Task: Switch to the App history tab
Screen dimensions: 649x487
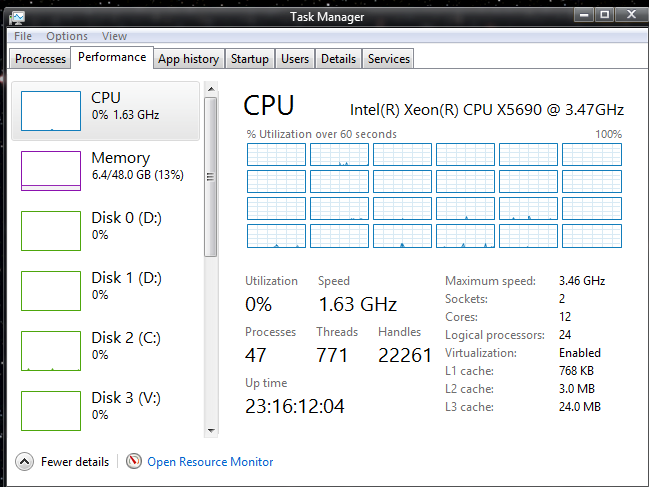Action: pyautogui.click(x=188, y=59)
